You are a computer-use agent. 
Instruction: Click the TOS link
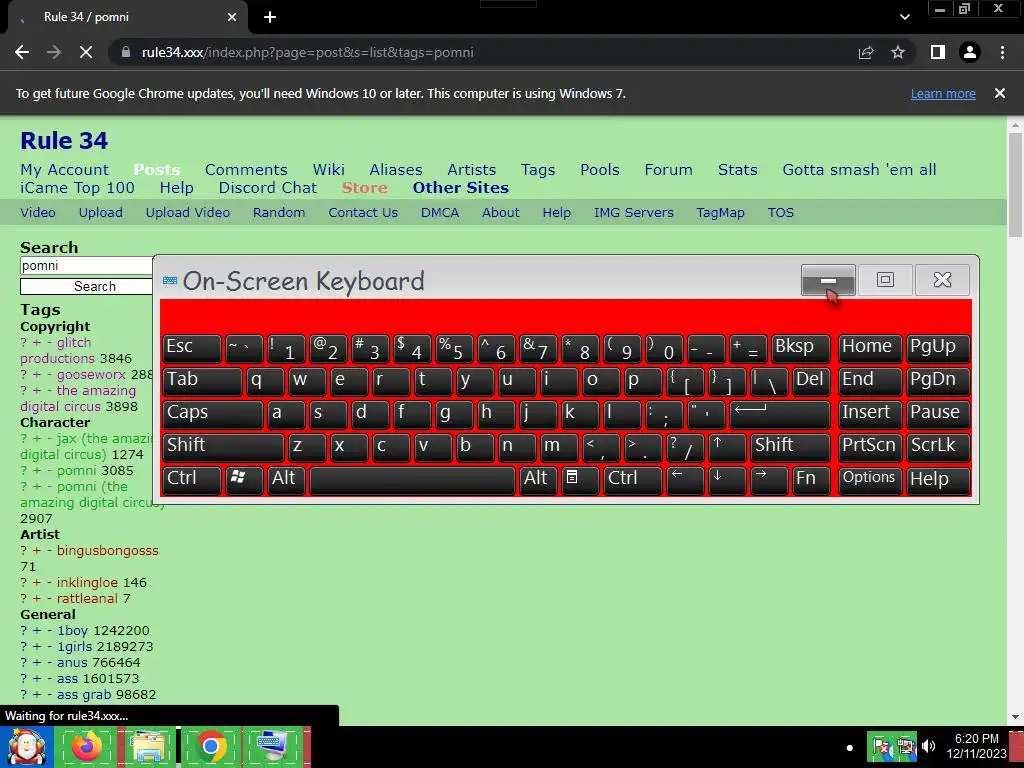pyautogui.click(x=780, y=212)
